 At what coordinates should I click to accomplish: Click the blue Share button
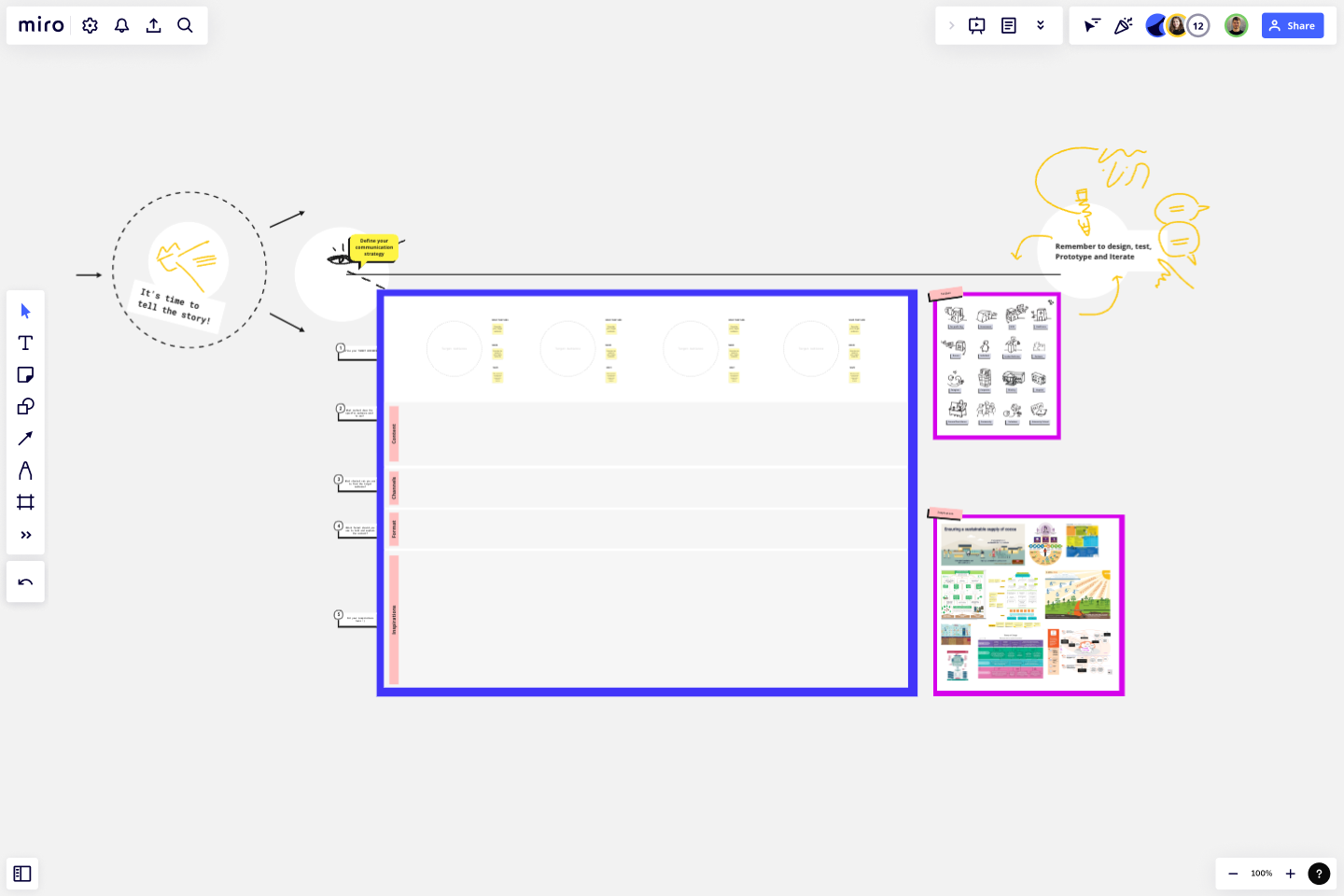pyautogui.click(x=1293, y=25)
